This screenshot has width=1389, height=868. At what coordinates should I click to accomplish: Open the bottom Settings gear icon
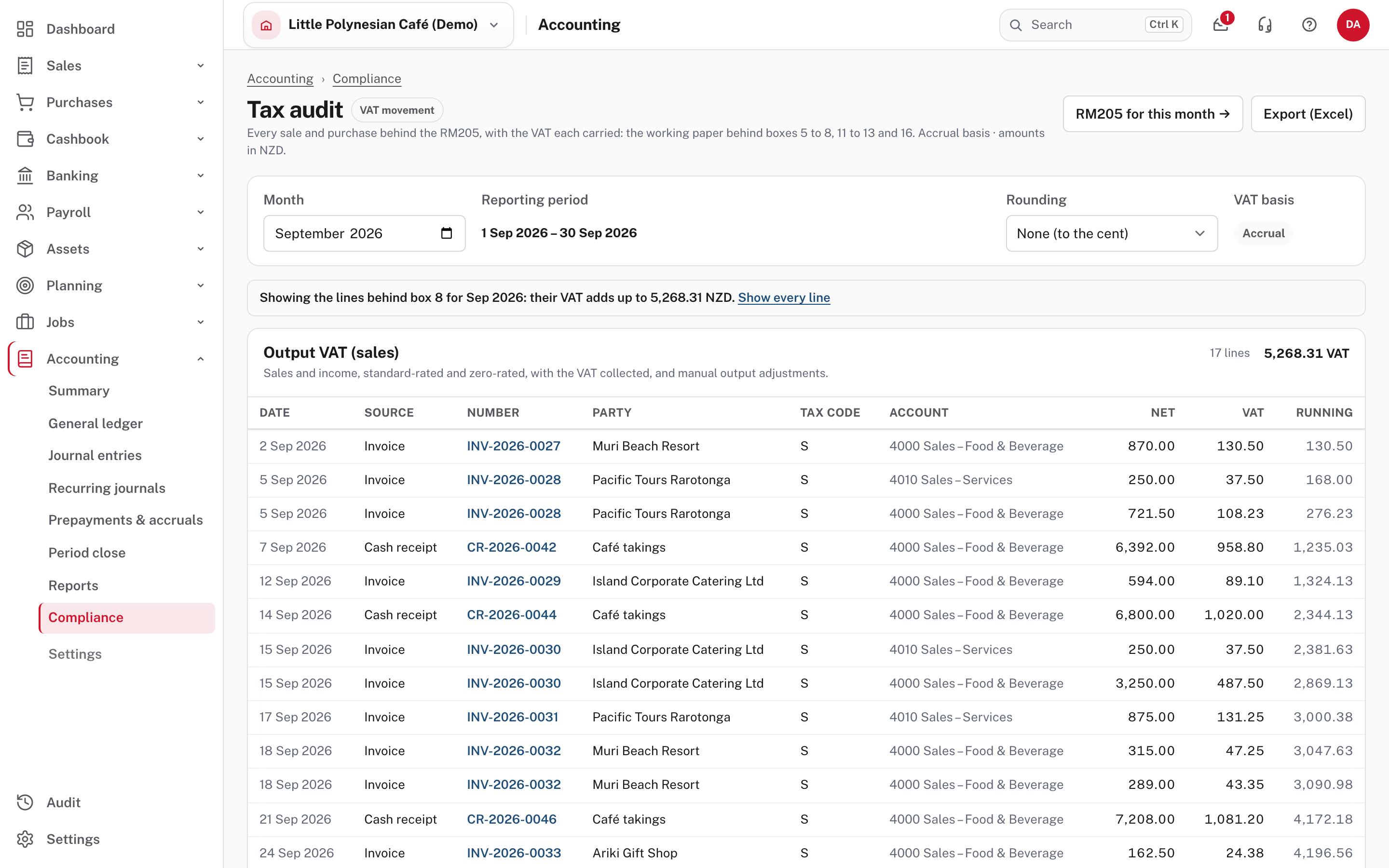25,839
